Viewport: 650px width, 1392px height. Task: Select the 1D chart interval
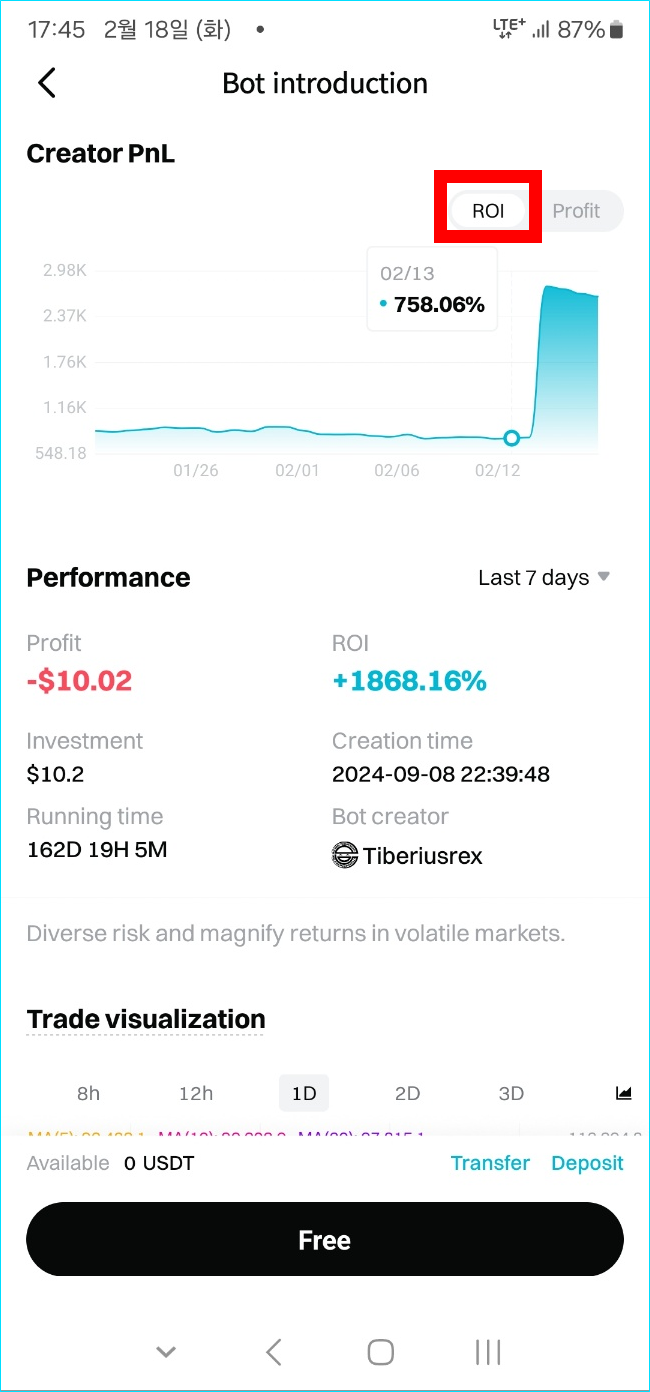point(304,1093)
